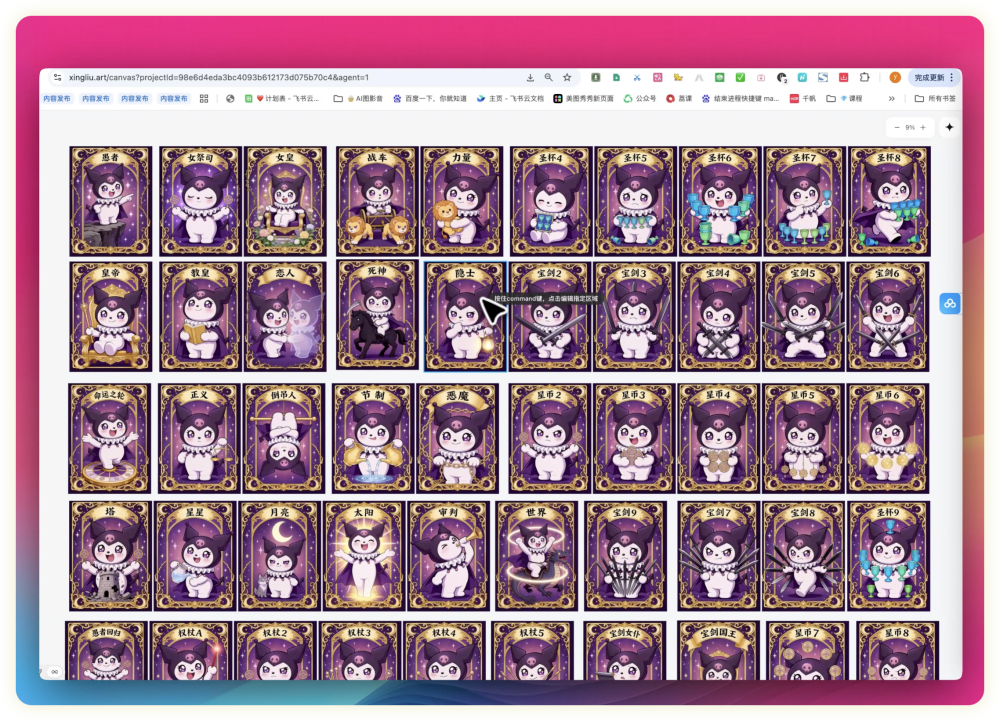Select the 女祭司 card image
1000x721 pixels.
[200, 201]
